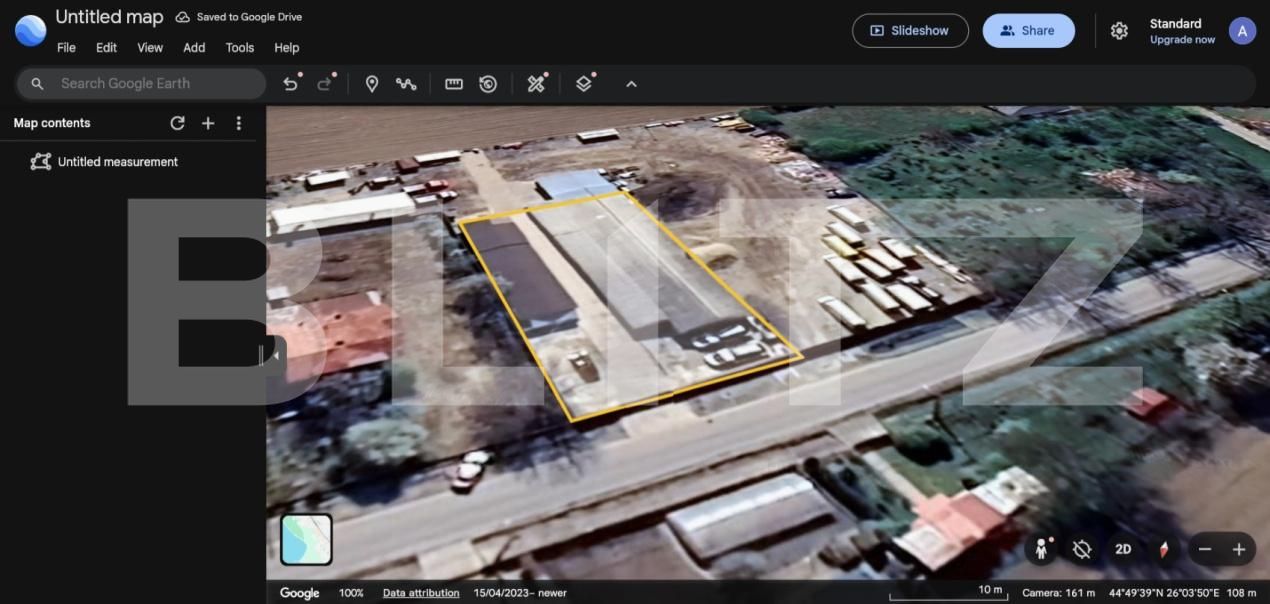Open the map layers stack icon
Image resolution: width=1270 pixels, height=604 pixels.
tap(584, 84)
